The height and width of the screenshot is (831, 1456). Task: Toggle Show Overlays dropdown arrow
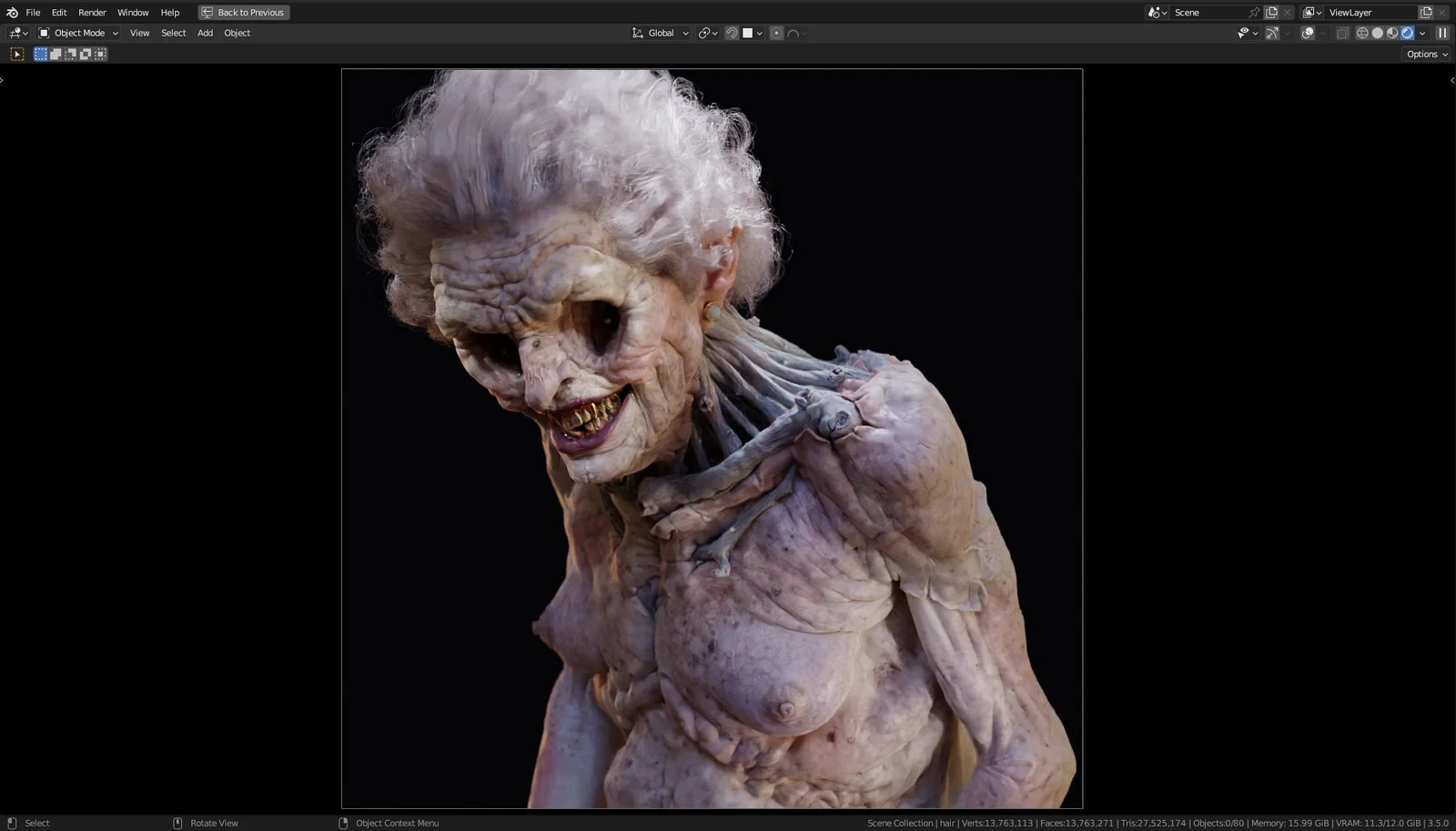[x=1322, y=33]
